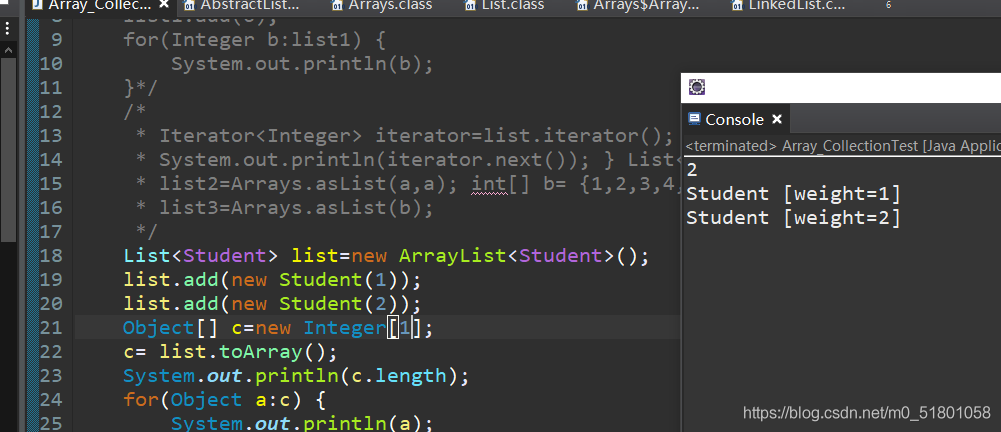Click the "<terminated> Array_CollectionTest" console header
The height and width of the screenshot is (432, 1001).
843,146
